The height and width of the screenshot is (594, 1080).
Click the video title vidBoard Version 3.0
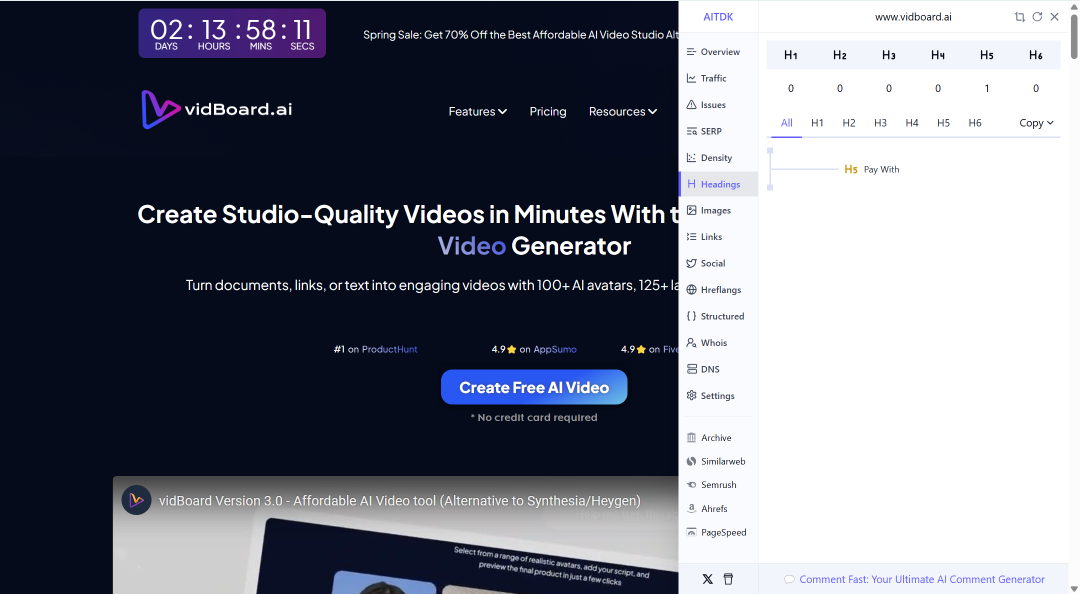(399, 501)
